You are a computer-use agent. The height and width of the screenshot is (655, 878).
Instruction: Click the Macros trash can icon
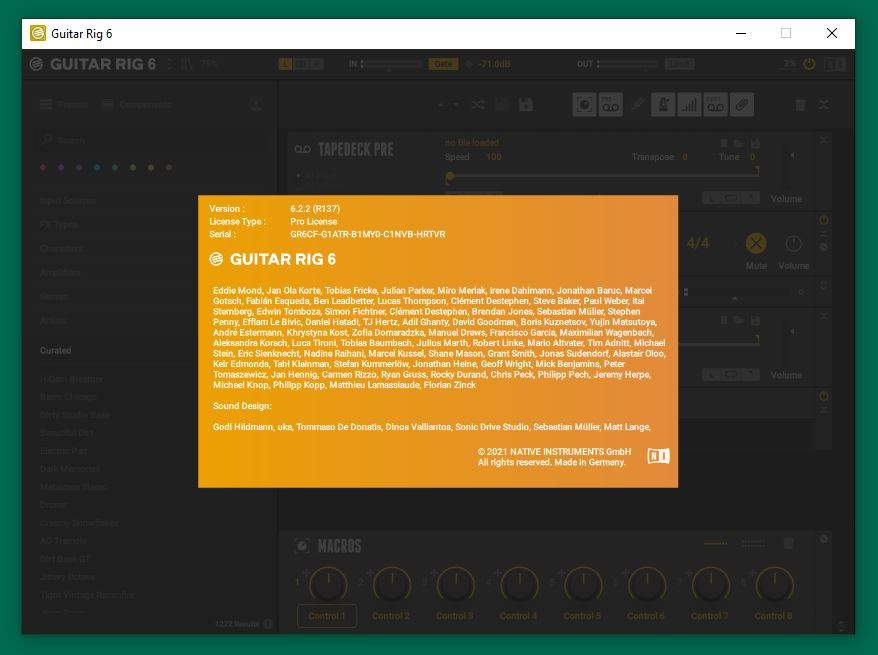point(788,543)
